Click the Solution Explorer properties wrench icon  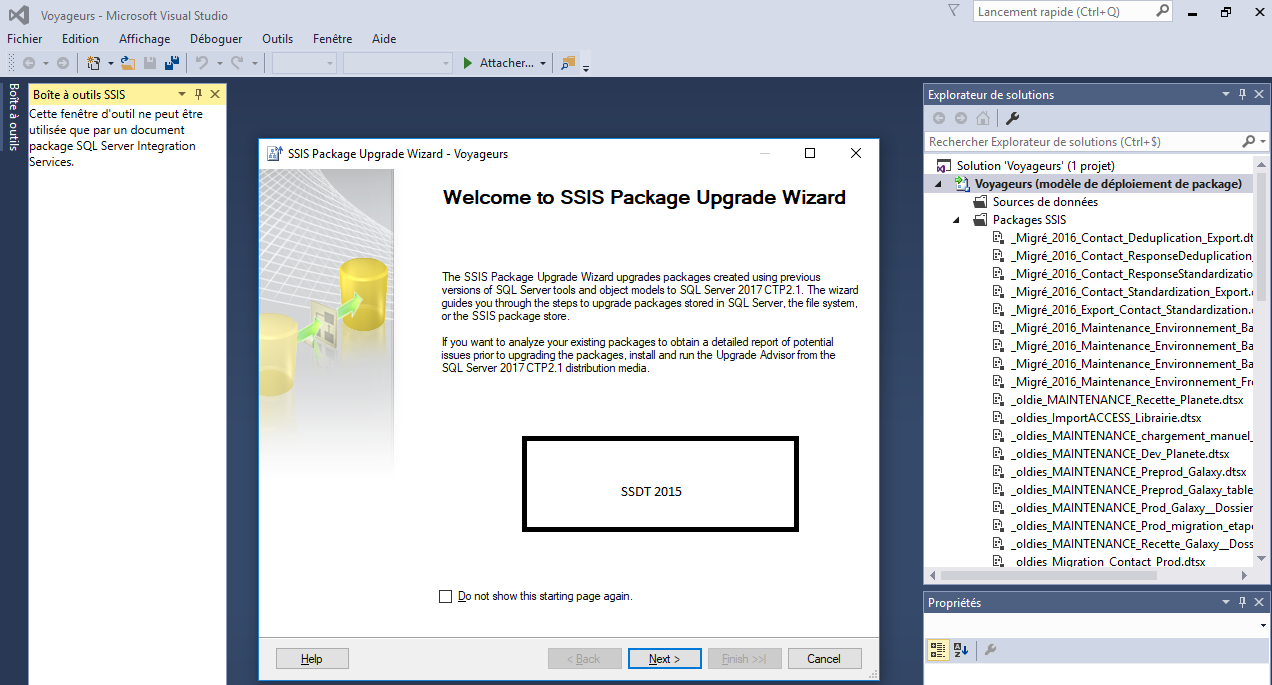(1012, 118)
